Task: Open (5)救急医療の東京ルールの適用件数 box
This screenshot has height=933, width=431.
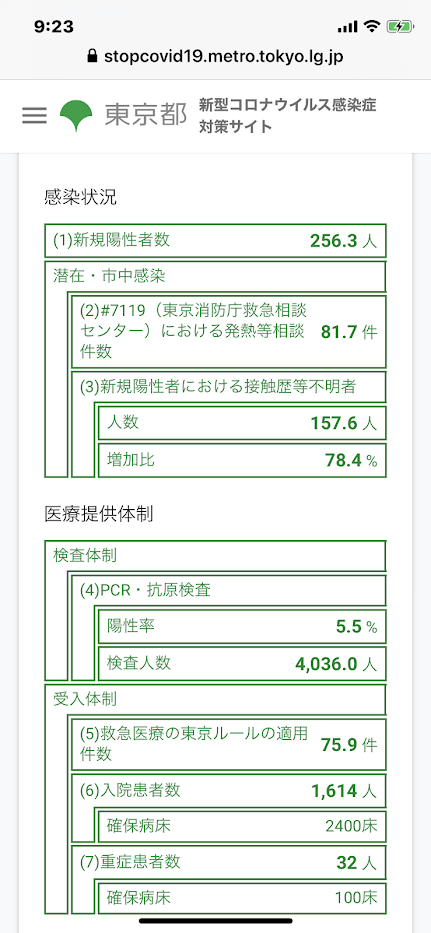Action: pyautogui.click(x=229, y=744)
